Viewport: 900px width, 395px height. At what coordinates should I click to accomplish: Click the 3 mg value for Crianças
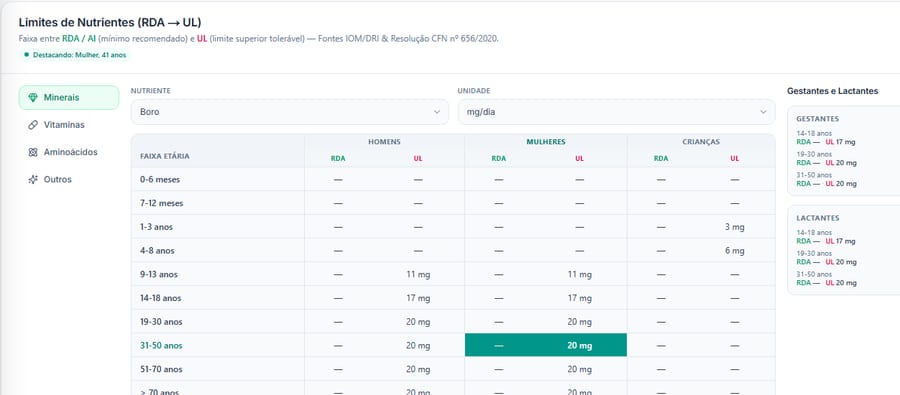tap(735, 227)
